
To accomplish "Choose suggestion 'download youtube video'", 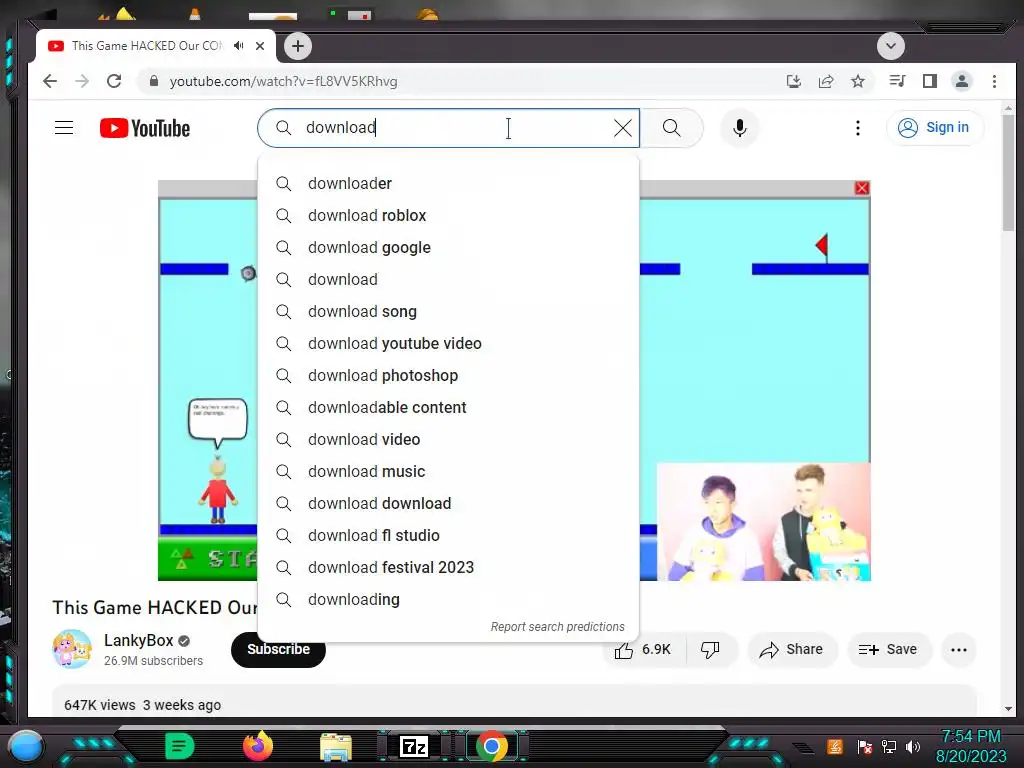I will coord(448,344).
